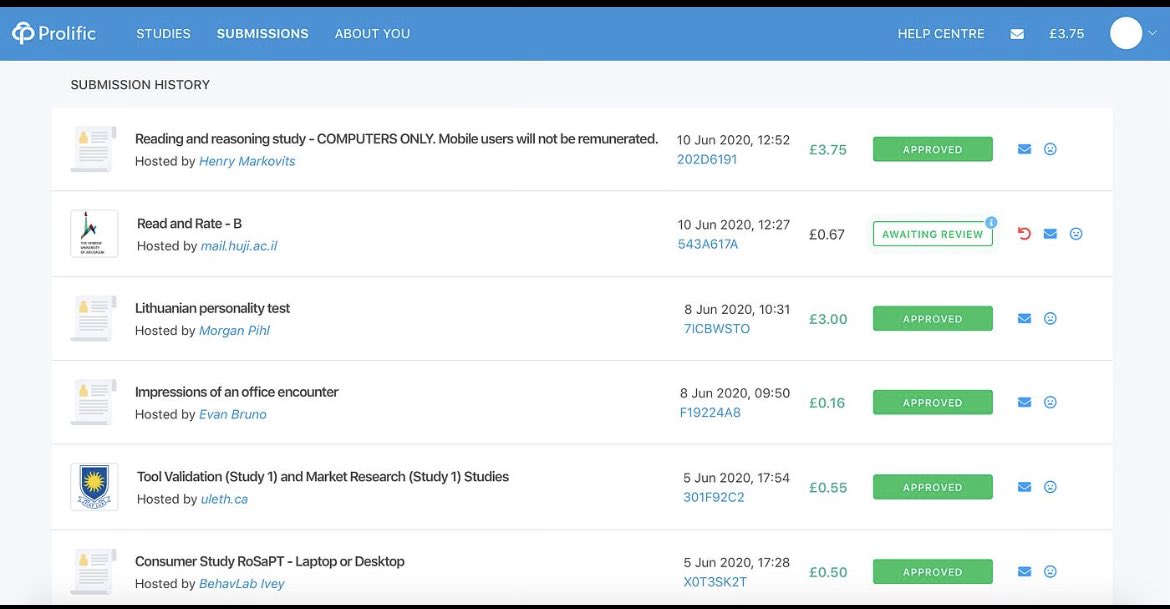Click the info badge on Awaiting Review
This screenshot has height=609, width=1170.
[991, 222]
